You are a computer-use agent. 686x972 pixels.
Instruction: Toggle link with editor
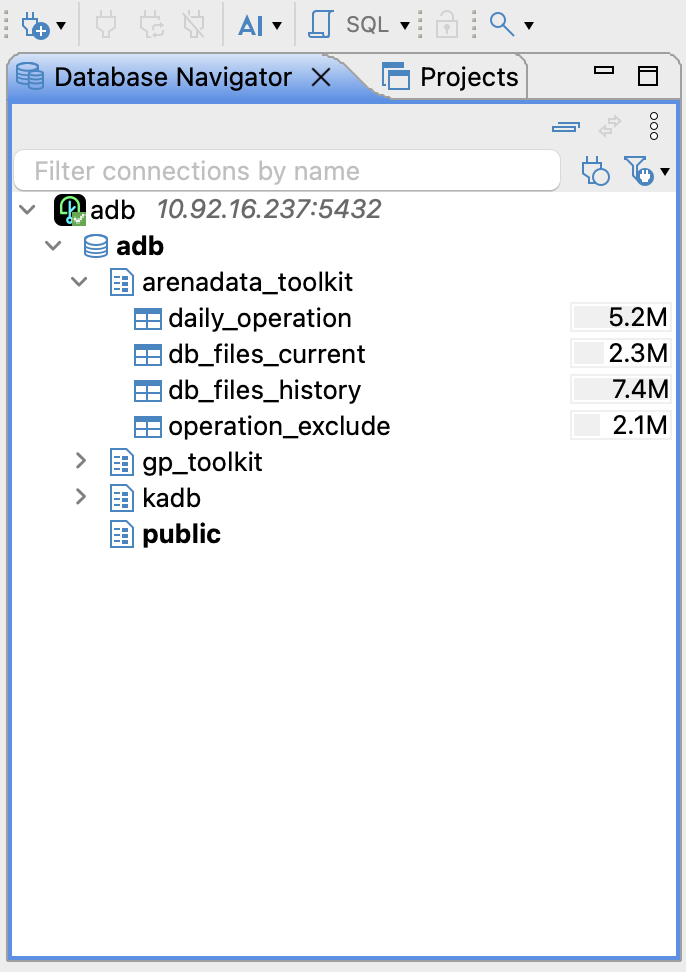pyautogui.click(x=610, y=127)
